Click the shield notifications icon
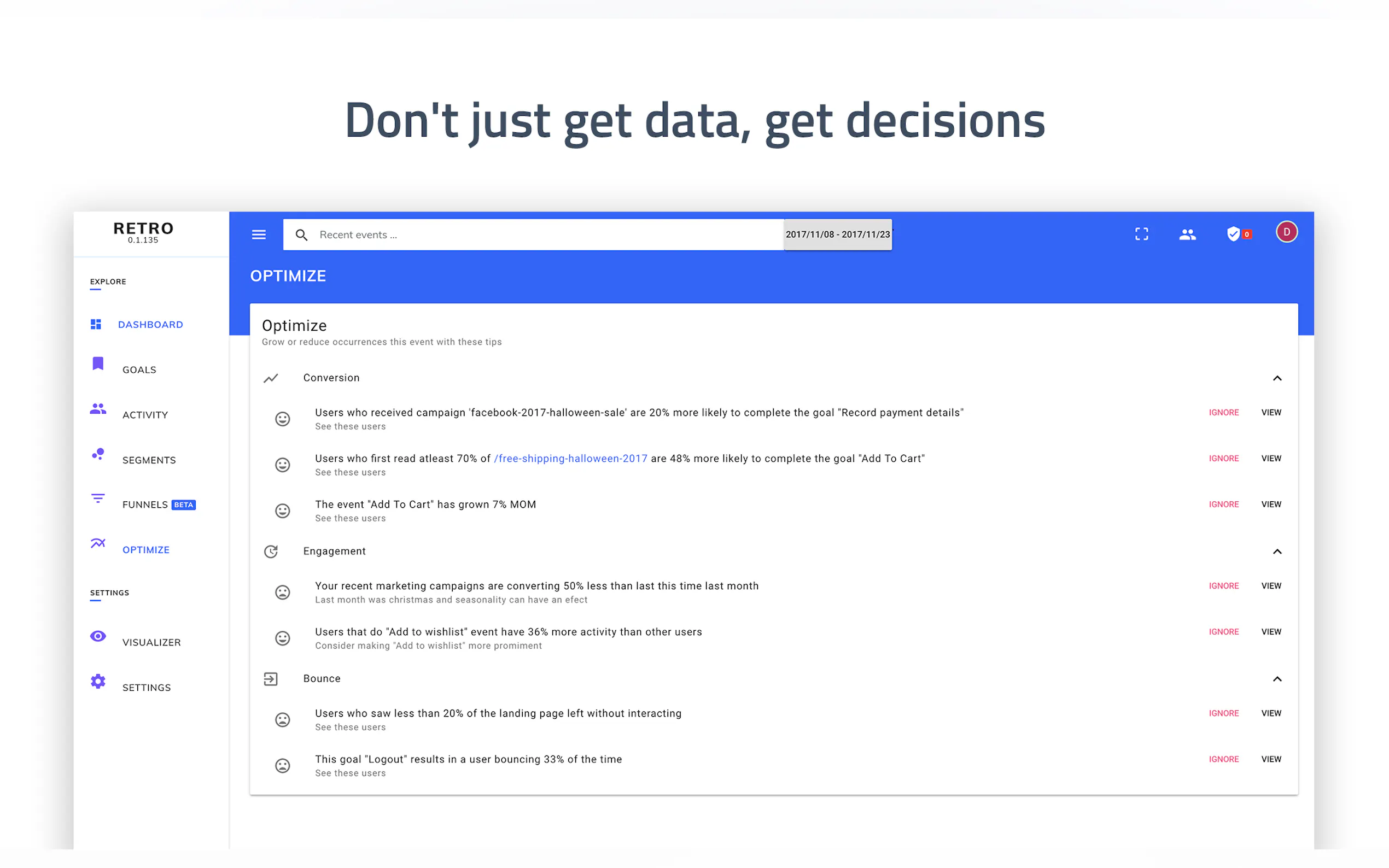The height and width of the screenshot is (868, 1389). [x=1233, y=234]
